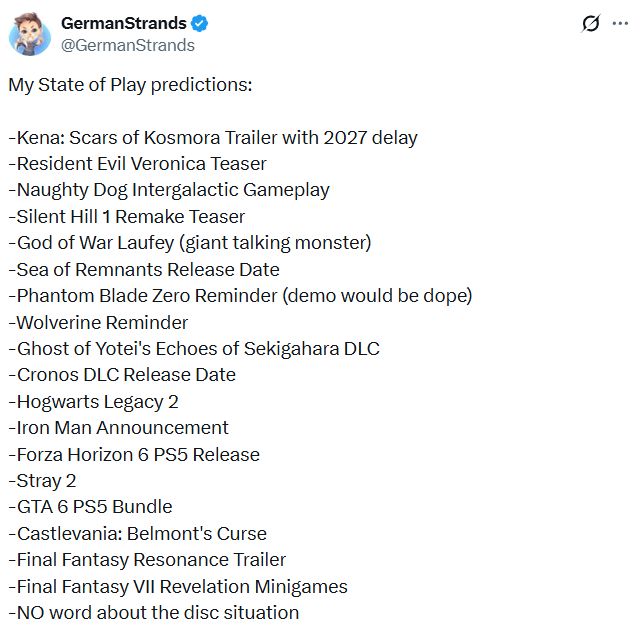This screenshot has height=634, width=643.
Task: Select the Ghost of Yotei's DLC line
Action: (x=194, y=349)
